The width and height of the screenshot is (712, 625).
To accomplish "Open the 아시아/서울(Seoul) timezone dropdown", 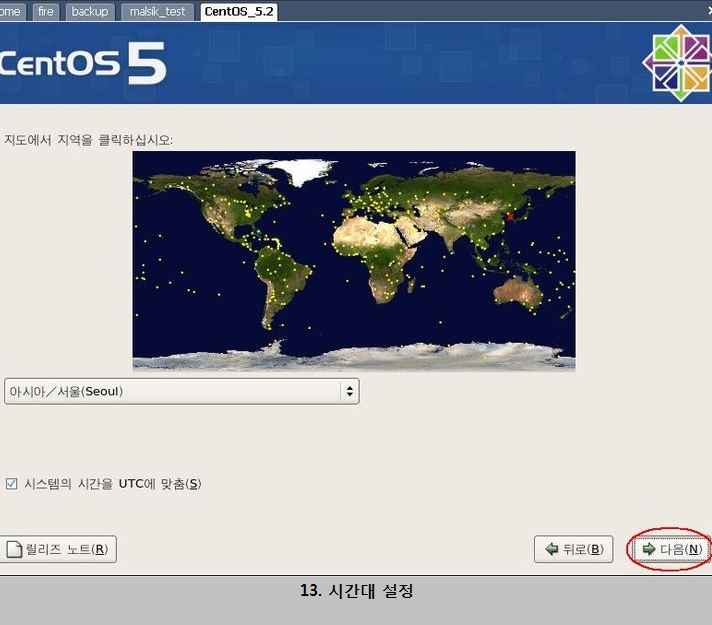I will [181, 391].
